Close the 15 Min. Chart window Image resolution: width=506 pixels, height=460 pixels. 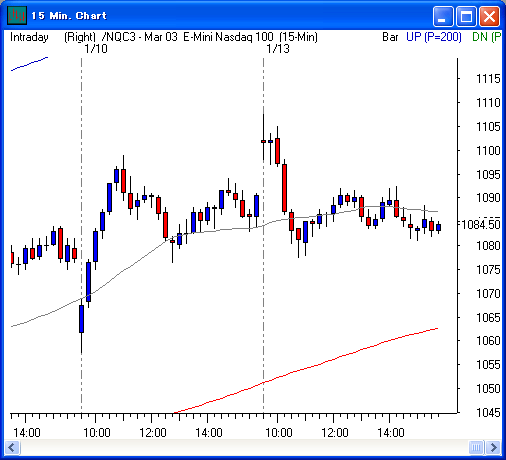[489, 16]
